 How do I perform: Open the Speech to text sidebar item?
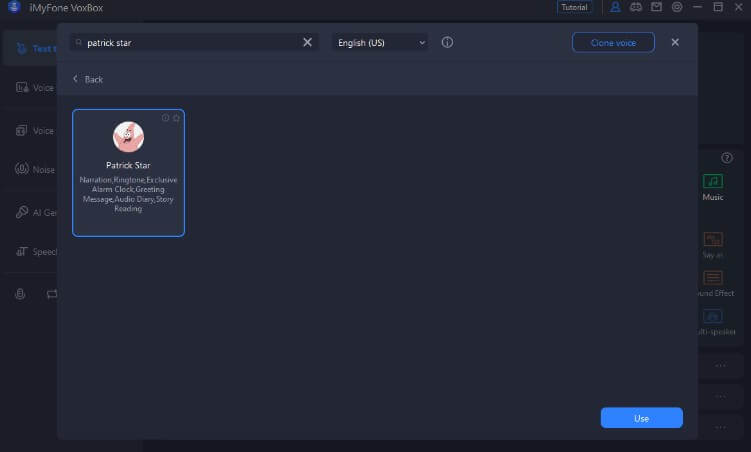[x=35, y=251]
